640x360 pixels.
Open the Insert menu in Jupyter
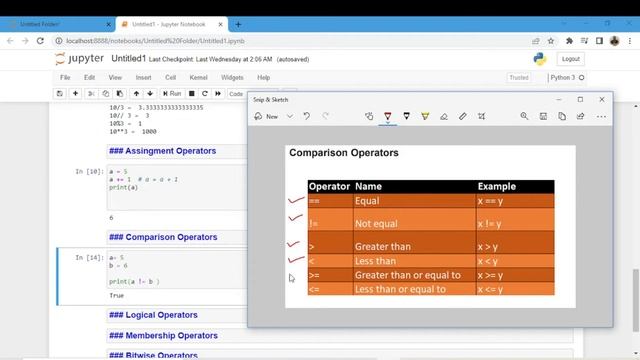(x=143, y=78)
